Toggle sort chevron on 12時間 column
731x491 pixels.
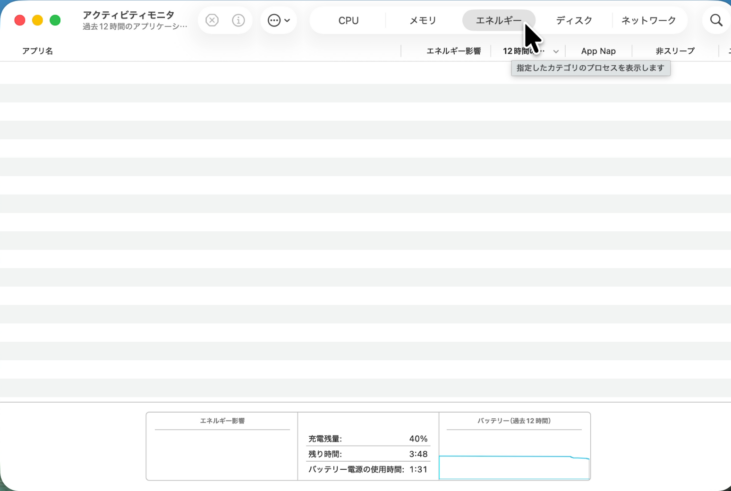click(556, 51)
